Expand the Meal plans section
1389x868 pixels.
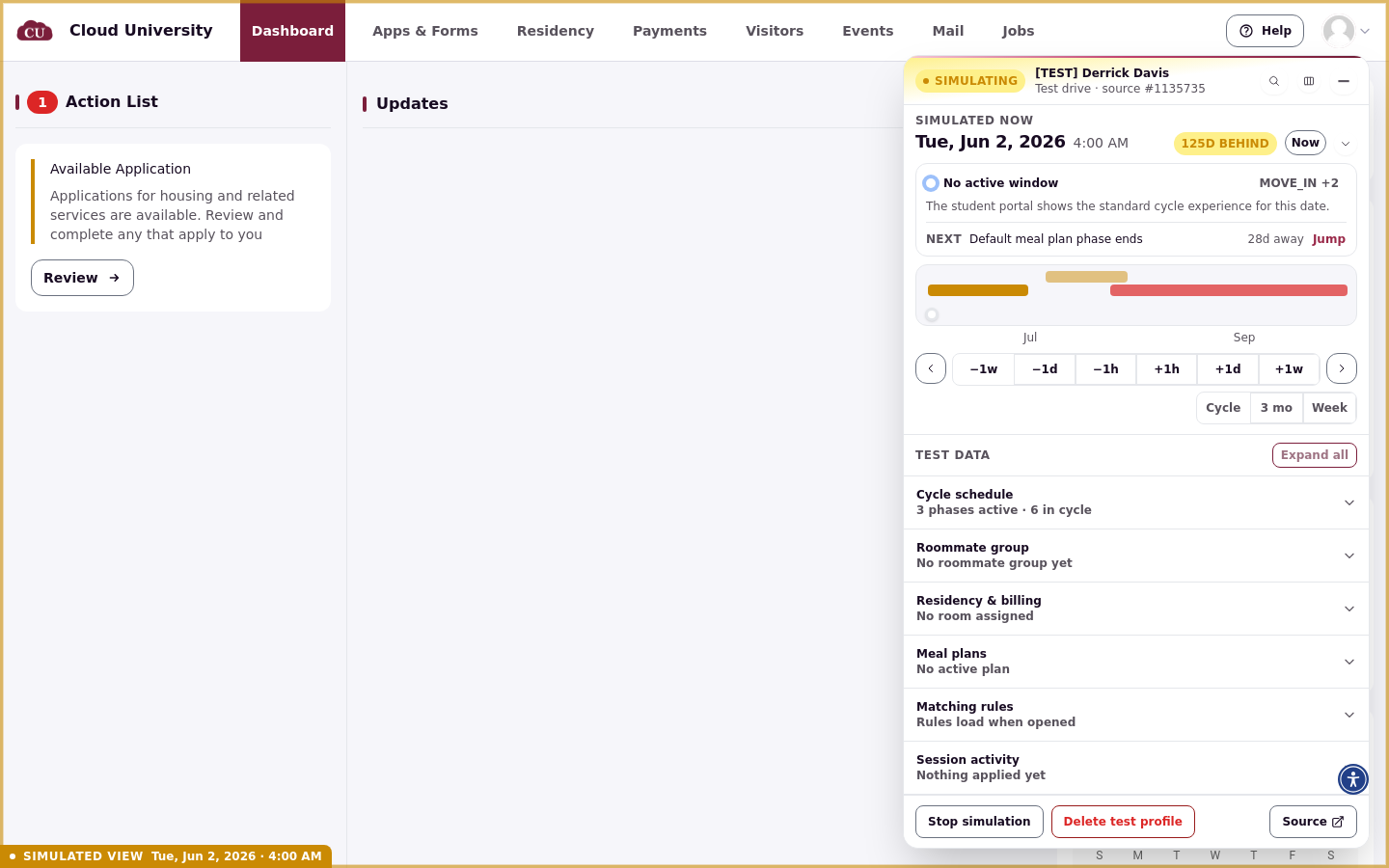1136,662
